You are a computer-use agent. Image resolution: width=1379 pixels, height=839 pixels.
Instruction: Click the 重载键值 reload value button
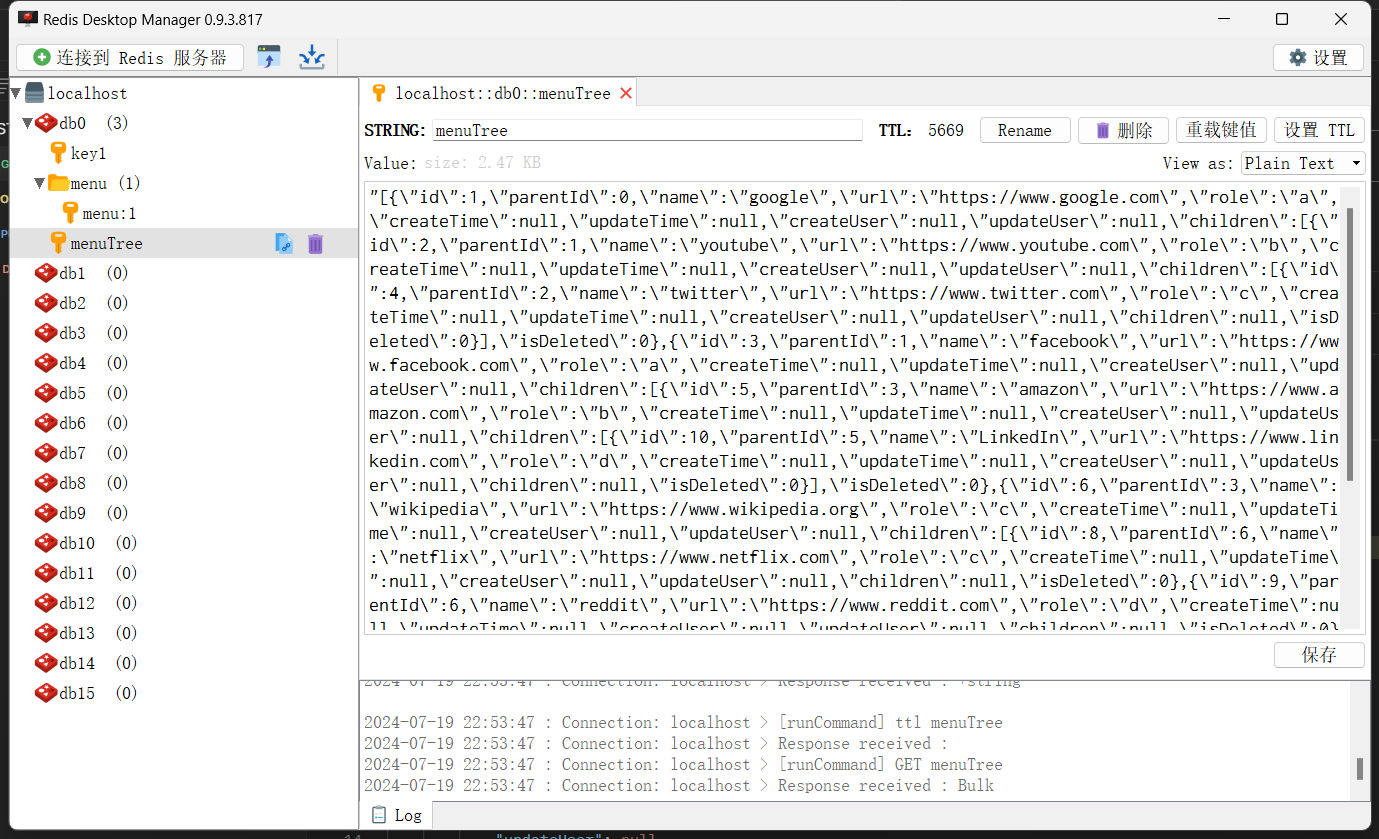click(x=1221, y=130)
